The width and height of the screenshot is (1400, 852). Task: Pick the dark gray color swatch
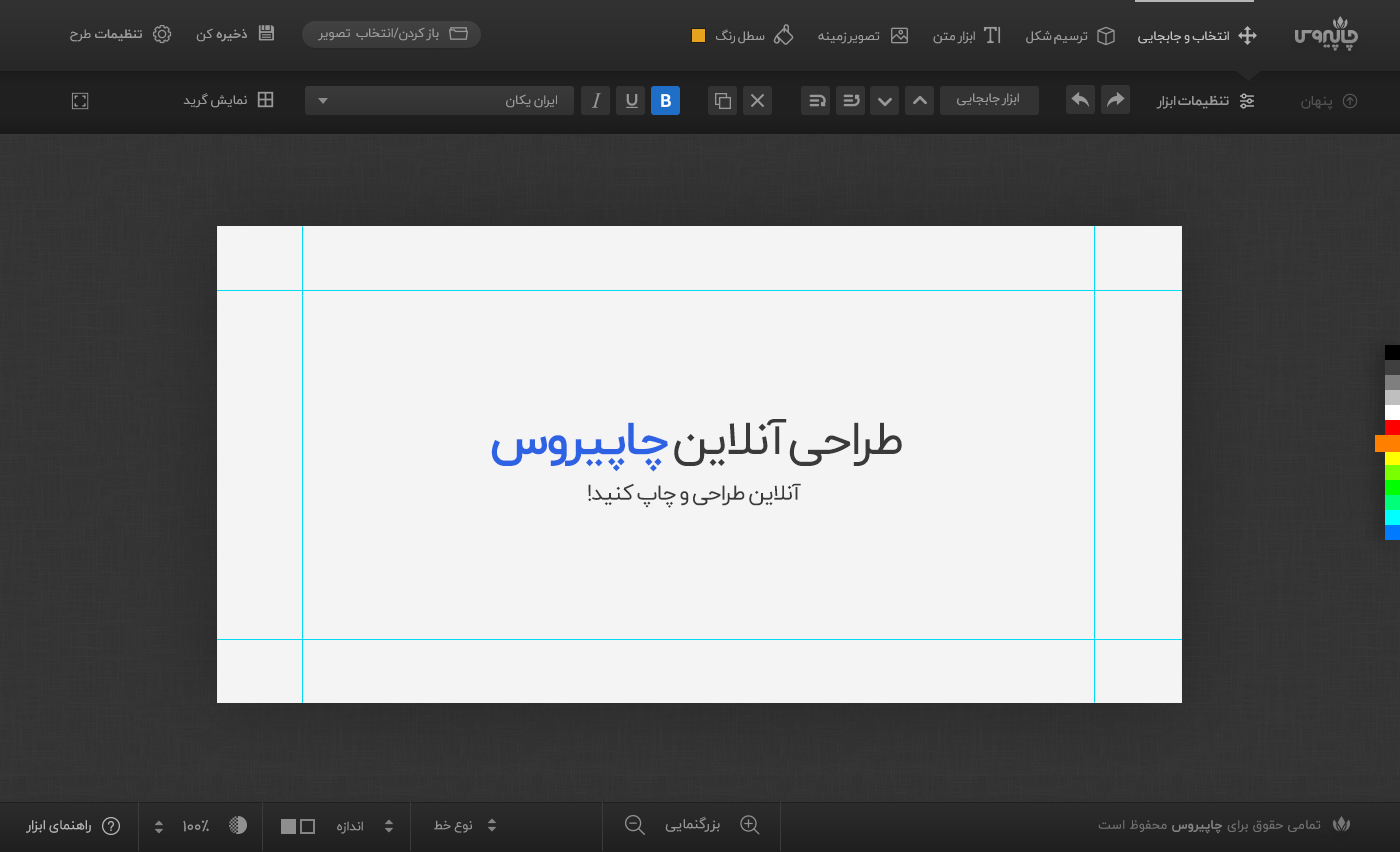pyautogui.click(x=1392, y=367)
